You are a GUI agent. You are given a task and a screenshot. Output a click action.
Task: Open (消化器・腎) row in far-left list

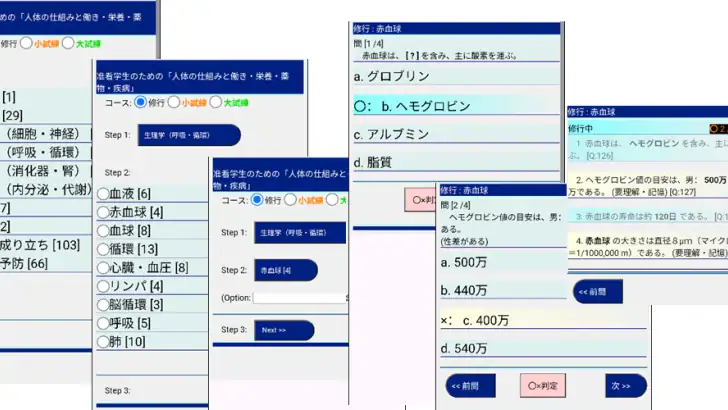point(46,171)
